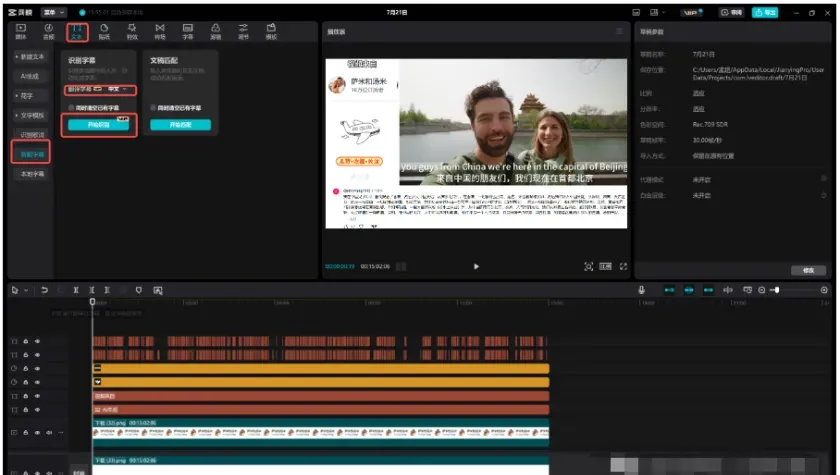The width and height of the screenshot is (840, 475).
Task: Play the preview video
Action: pyautogui.click(x=476, y=266)
